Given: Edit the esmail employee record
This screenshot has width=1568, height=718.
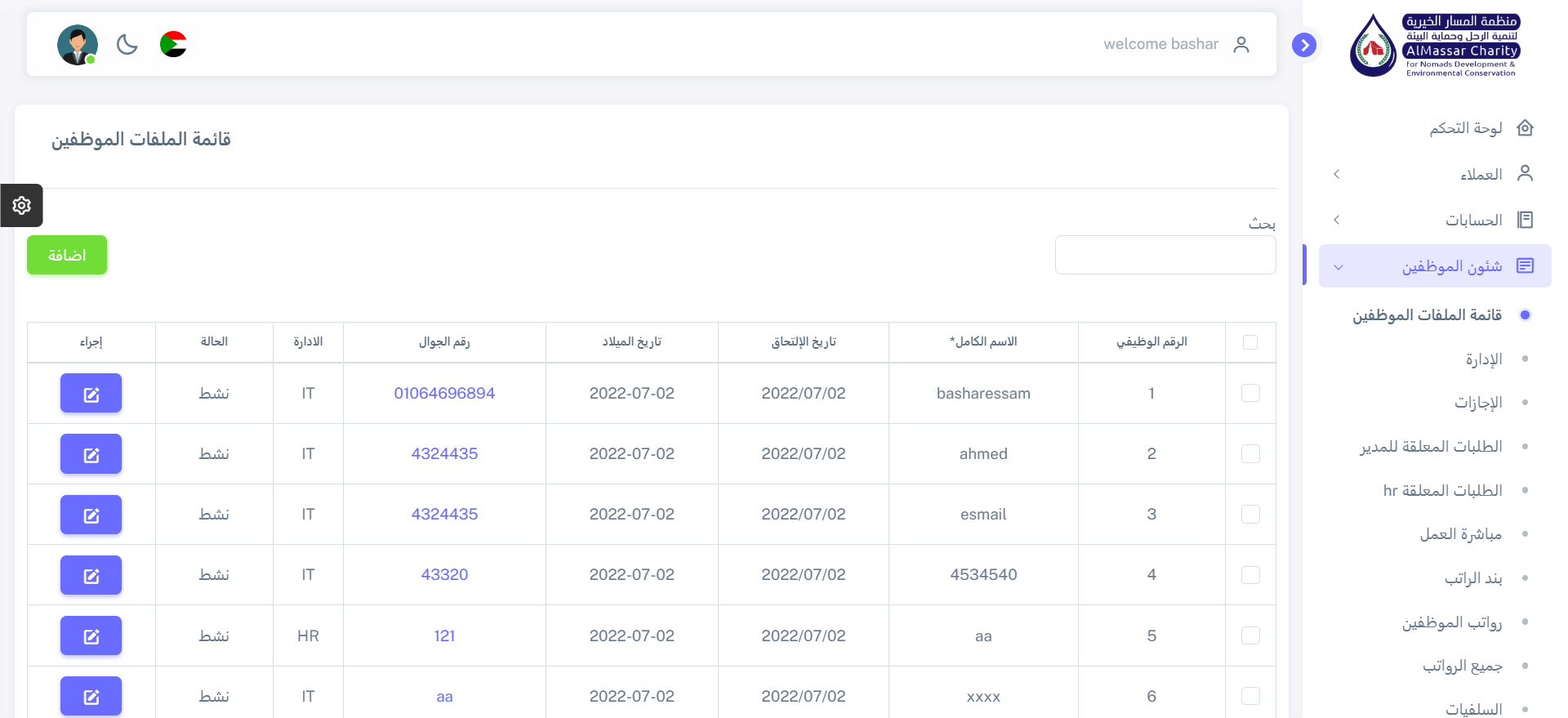Looking at the screenshot, I should [x=91, y=515].
